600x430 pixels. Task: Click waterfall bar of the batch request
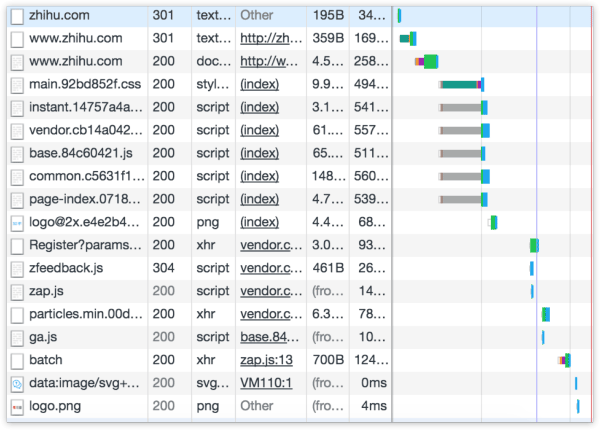[564, 360]
